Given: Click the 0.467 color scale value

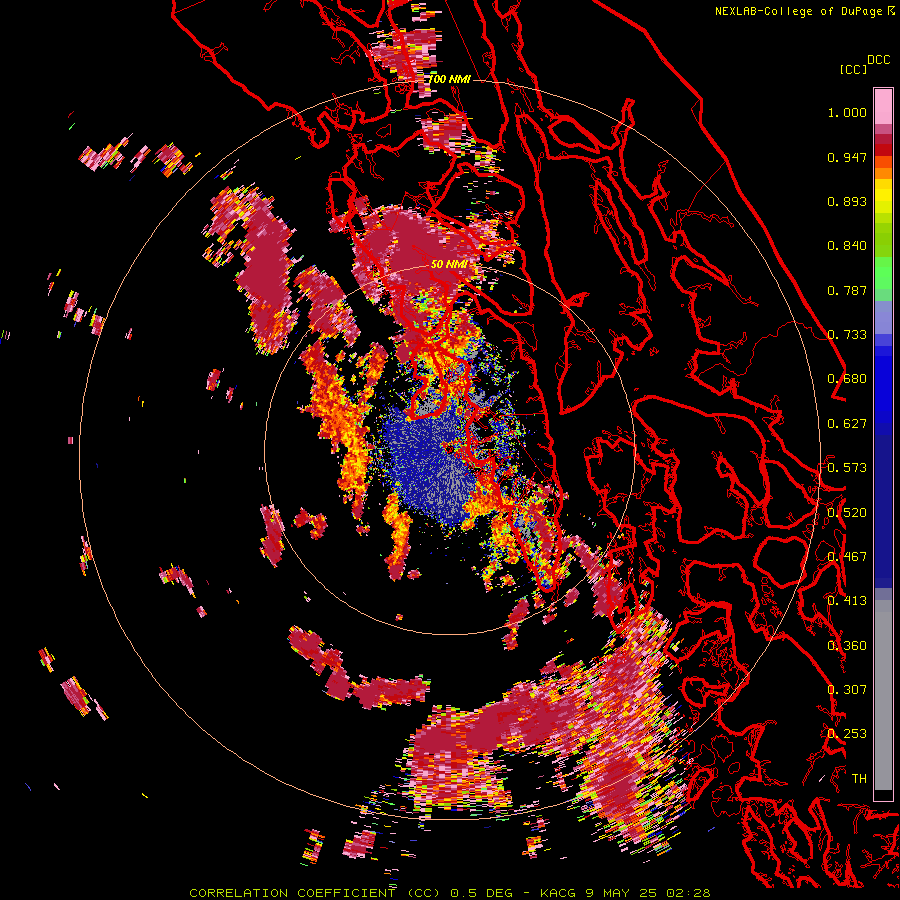Looking at the screenshot, I should tap(847, 556).
